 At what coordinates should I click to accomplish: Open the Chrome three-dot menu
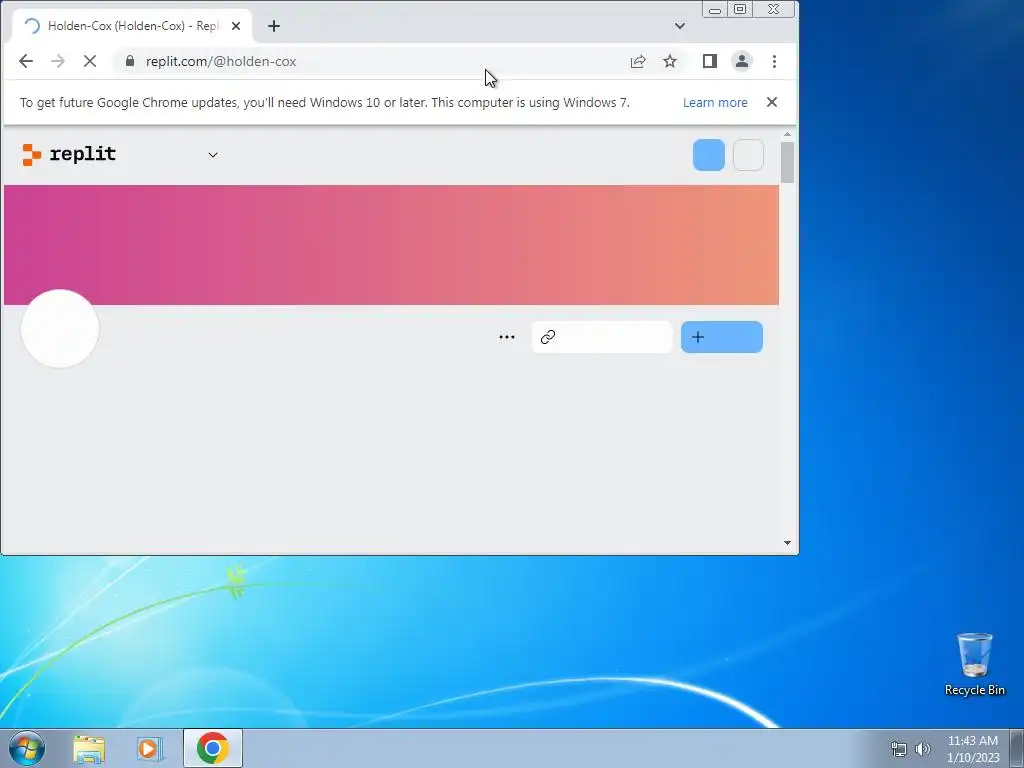(x=775, y=61)
